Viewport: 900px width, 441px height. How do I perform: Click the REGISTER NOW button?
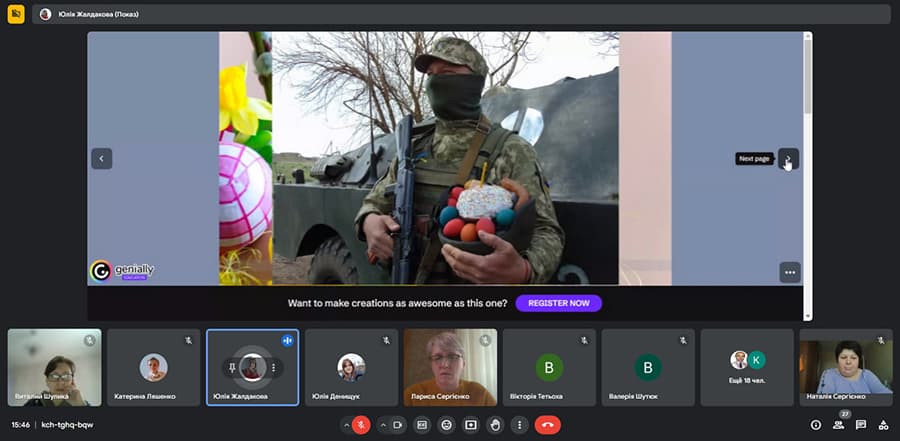558,303
